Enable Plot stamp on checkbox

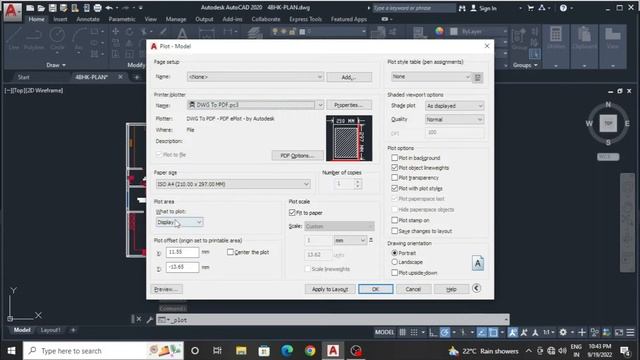click(x=394, y=220)
